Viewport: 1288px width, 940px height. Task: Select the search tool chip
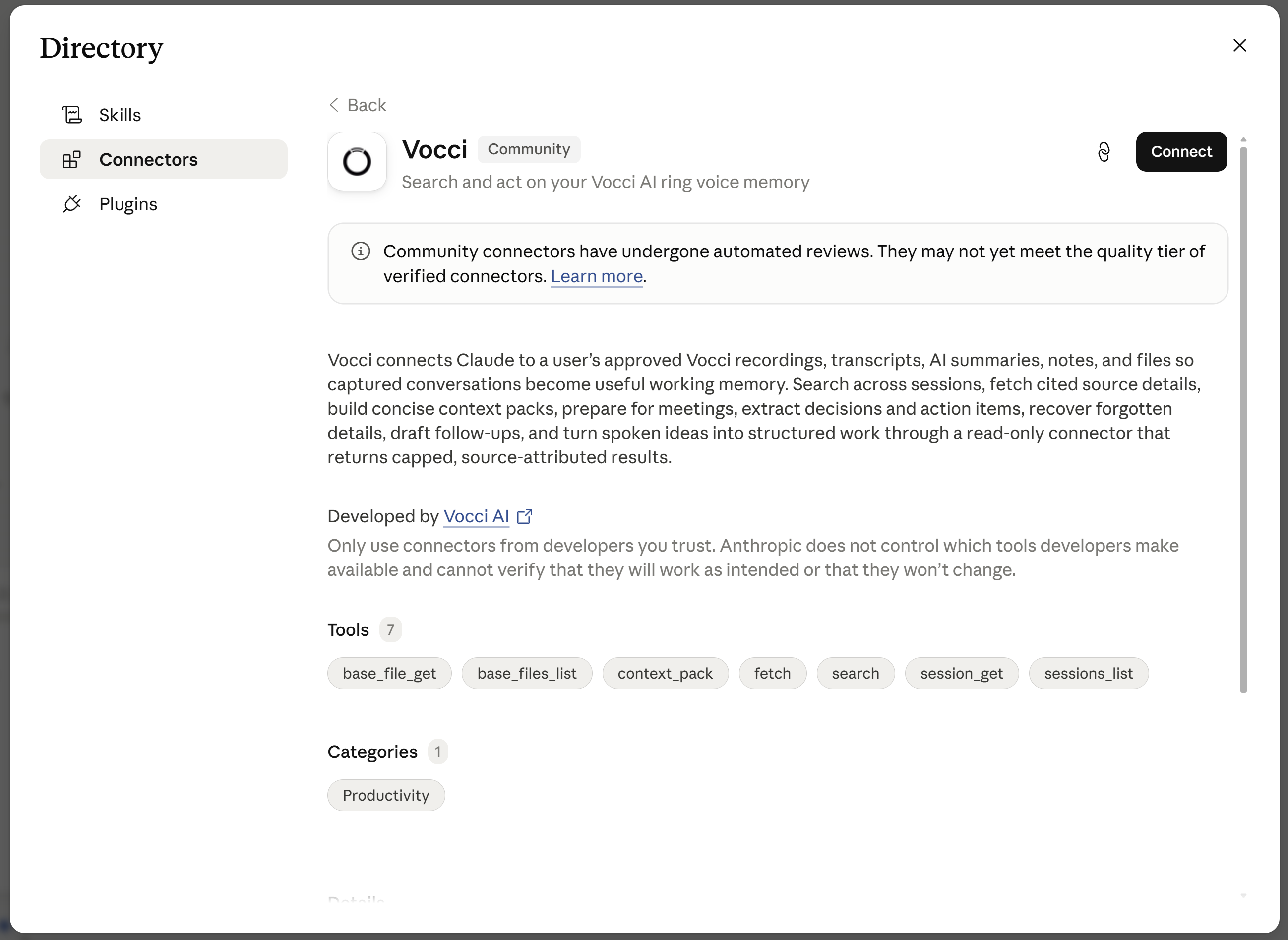(x=856, y=673)
